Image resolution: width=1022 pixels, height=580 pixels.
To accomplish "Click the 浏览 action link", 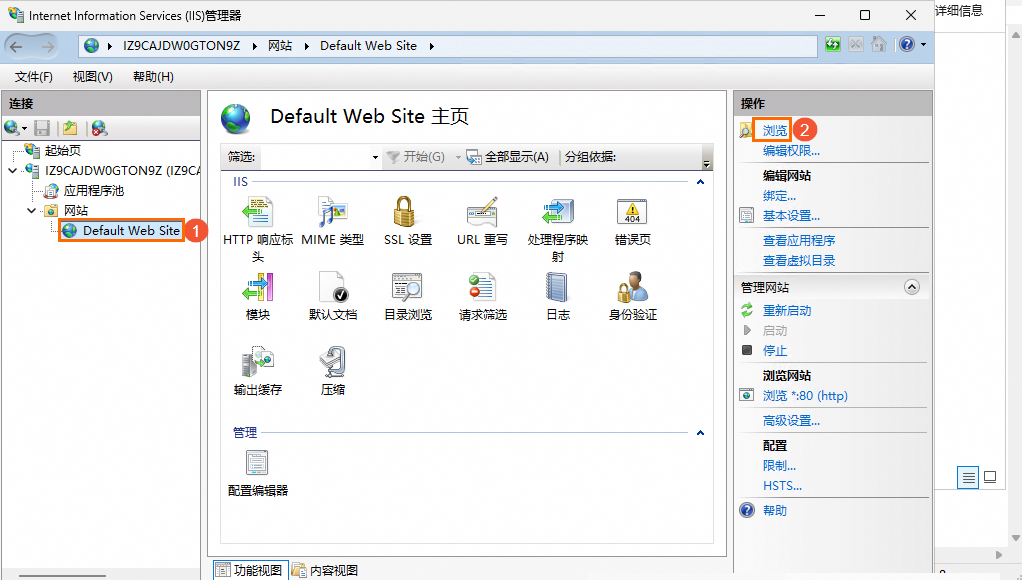I will pyautogui.click(x=775, y=130).
